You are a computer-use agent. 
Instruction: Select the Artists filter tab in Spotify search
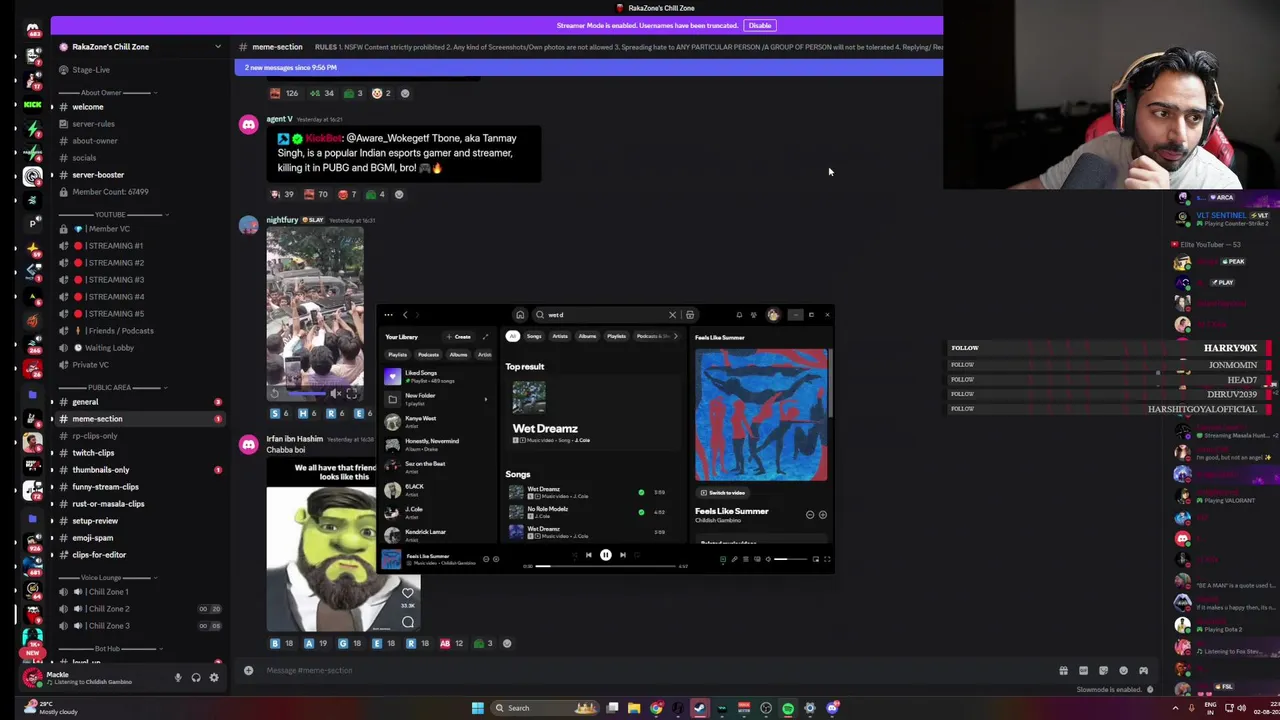560,337
